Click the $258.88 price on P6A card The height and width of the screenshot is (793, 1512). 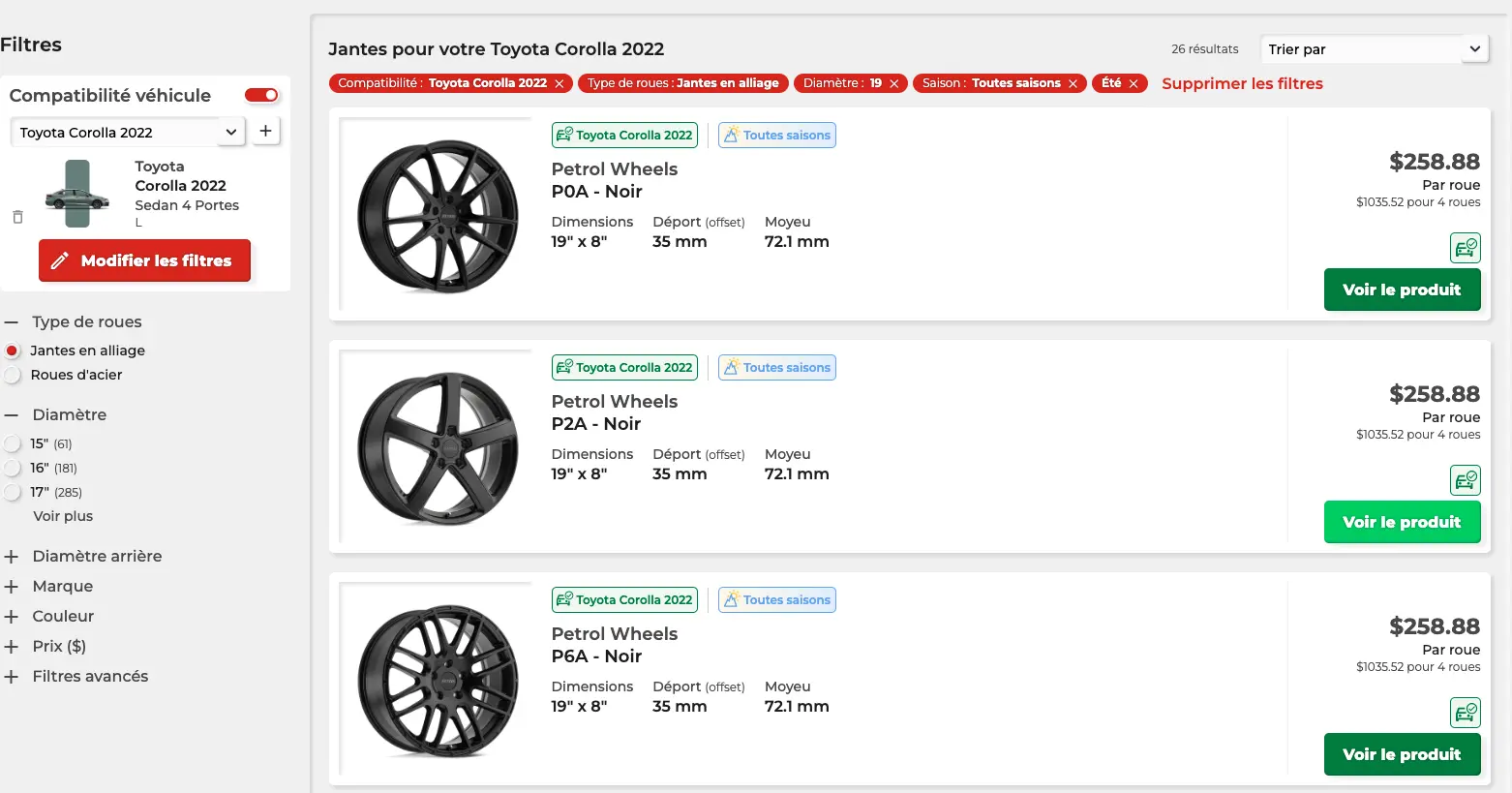(x=1435, y=626)
